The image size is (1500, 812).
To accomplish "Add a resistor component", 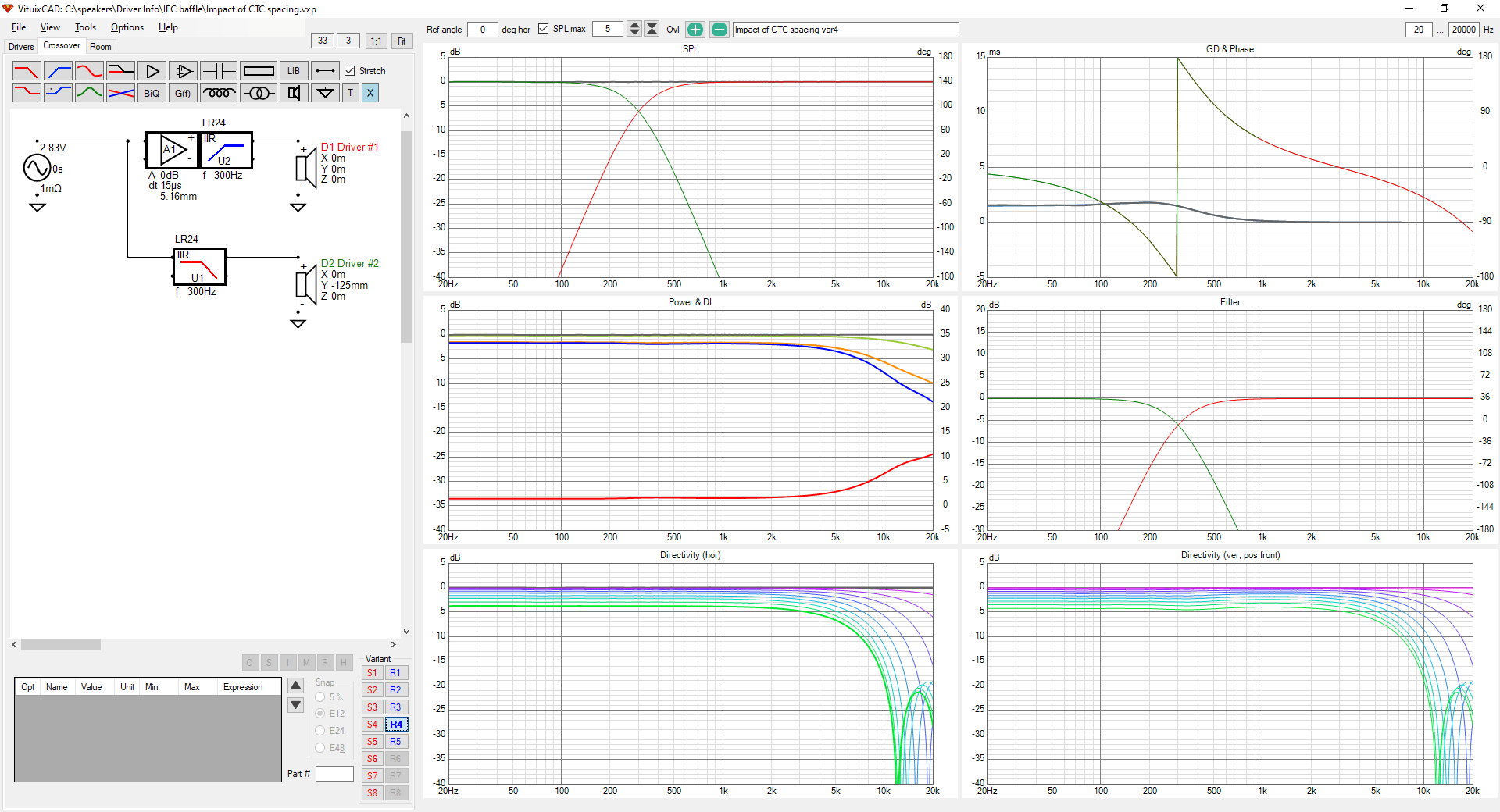I will point(259,71).
